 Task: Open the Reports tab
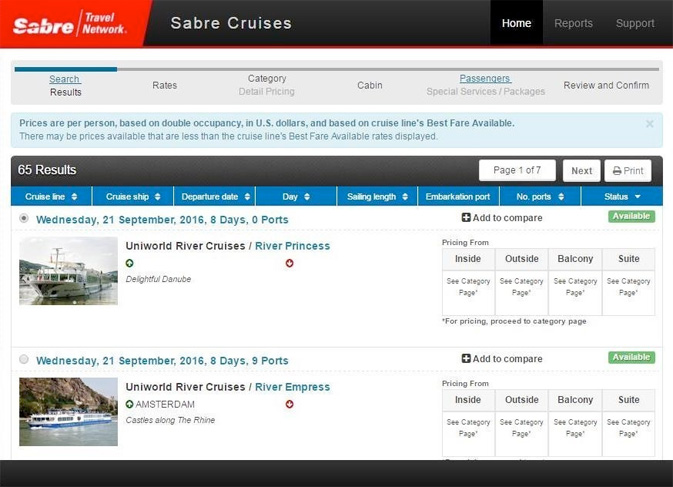click(573, 23)
